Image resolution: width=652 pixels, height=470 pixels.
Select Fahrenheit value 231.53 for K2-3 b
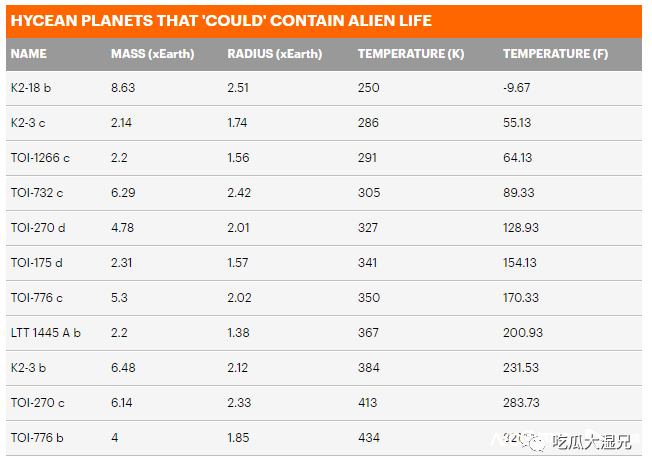[520, 368]
